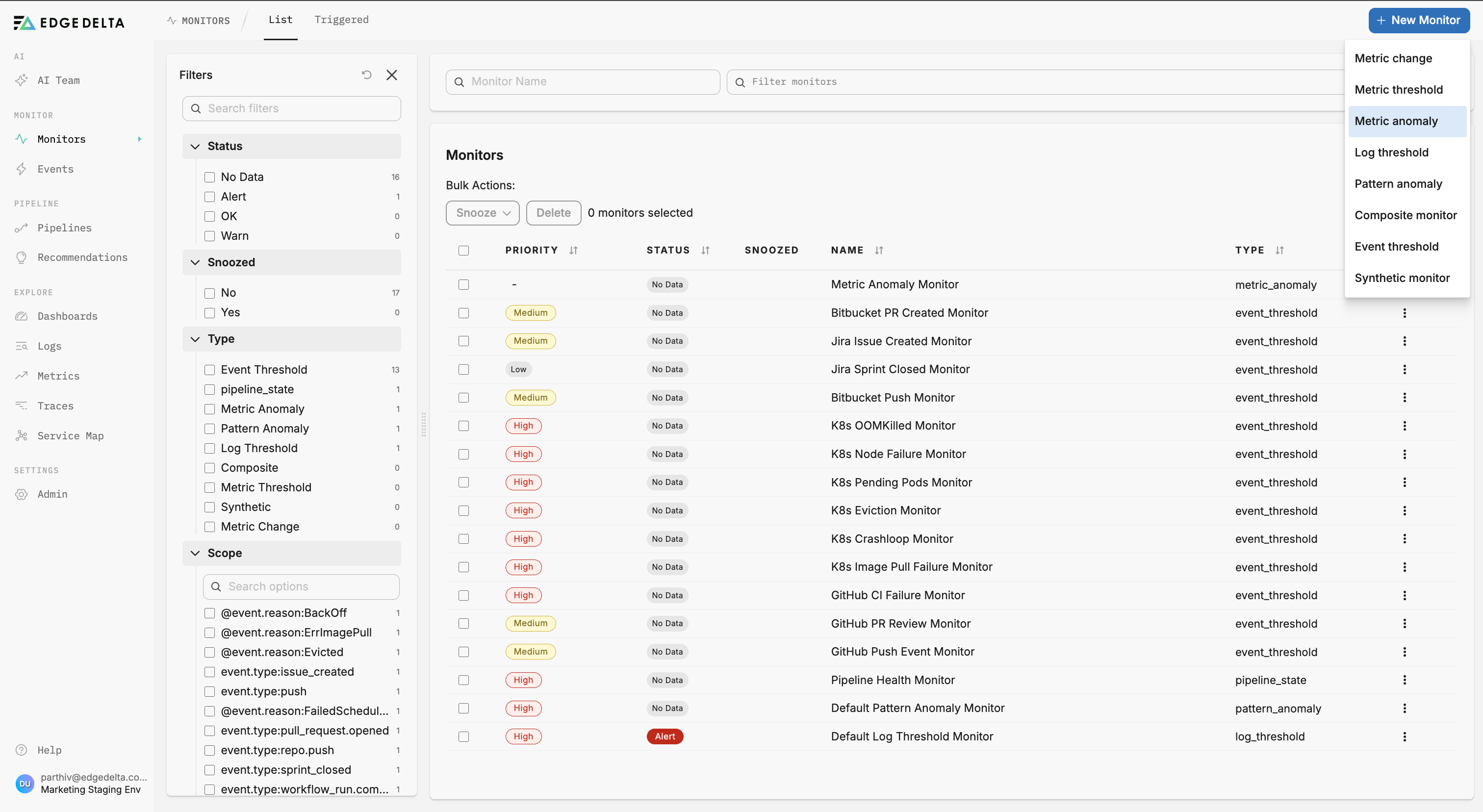The image size is (1483, 812).
Task: Click the DU user avatar
Action: coord(25,783)
